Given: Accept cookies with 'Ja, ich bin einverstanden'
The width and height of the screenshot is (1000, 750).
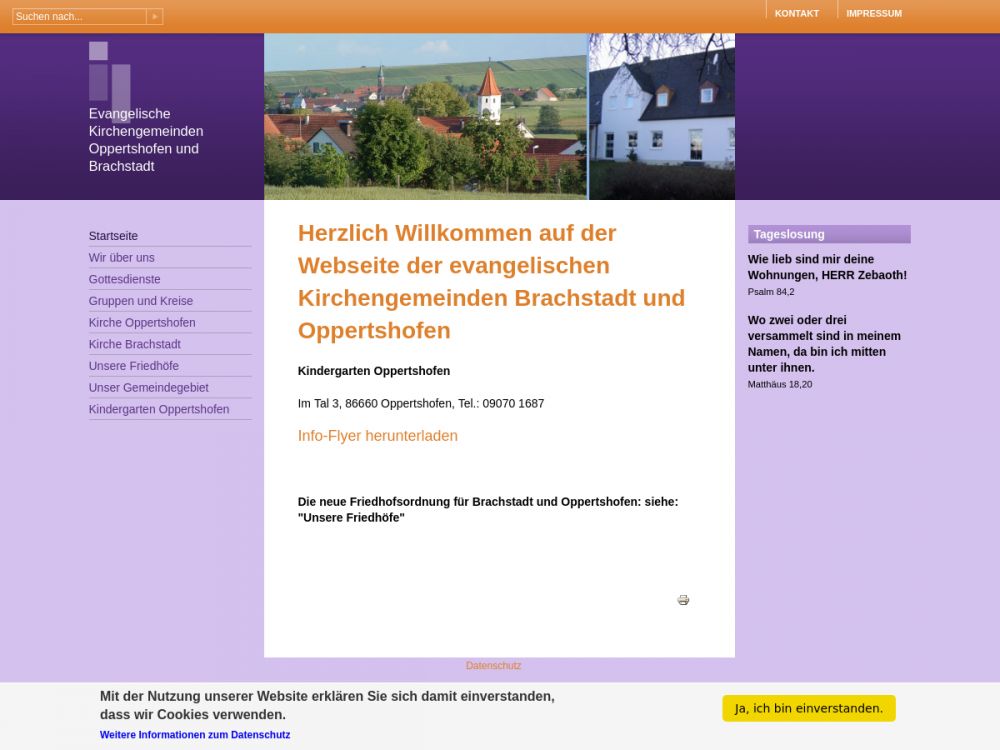Looking at the screenshot, I should pyautogui.click(x=808, y=708).
